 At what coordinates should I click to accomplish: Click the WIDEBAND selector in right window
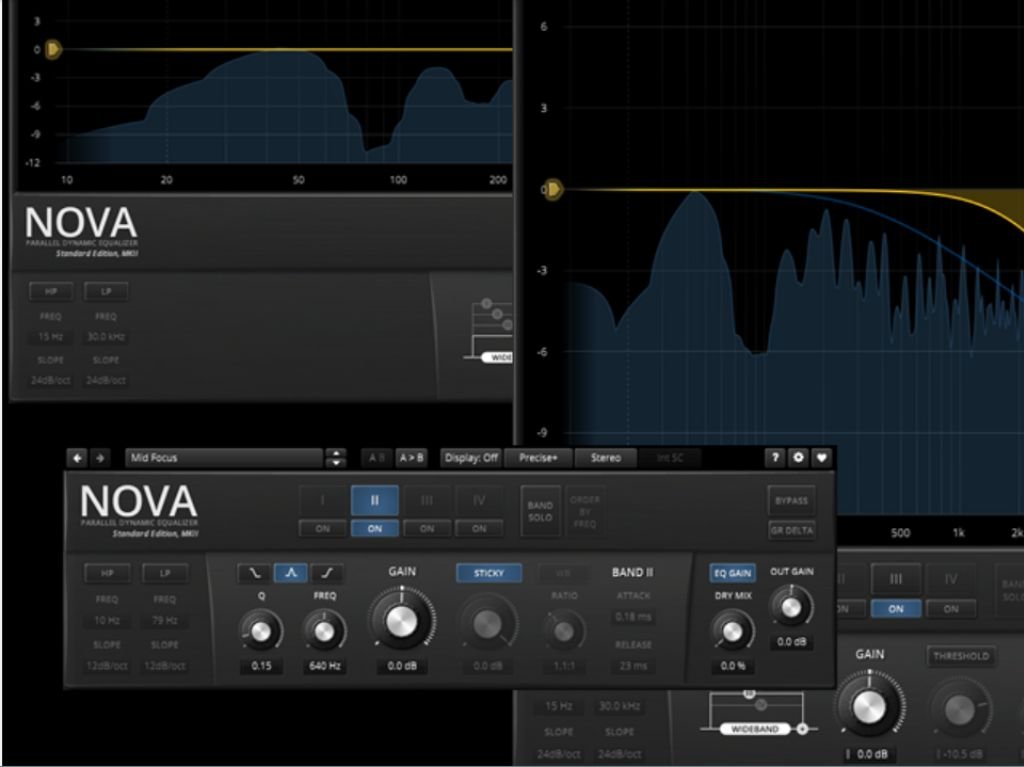coord(755,728)
